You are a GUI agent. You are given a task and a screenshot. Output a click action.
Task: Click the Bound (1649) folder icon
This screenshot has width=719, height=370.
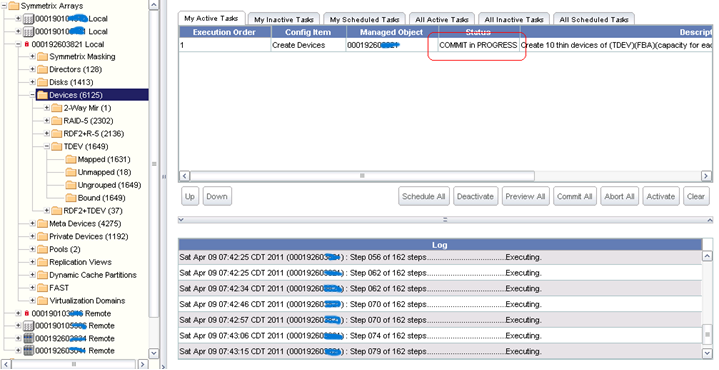[71, 198]
